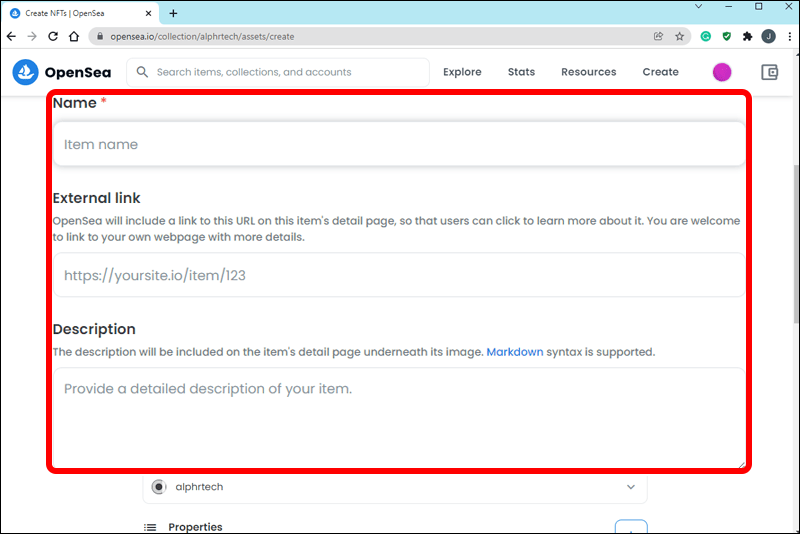Open the Extensions puzzle-piece icon
Image resolution: width=800 pixels, height=534 pixels.
pyautogui.click(x=747, y=36)
